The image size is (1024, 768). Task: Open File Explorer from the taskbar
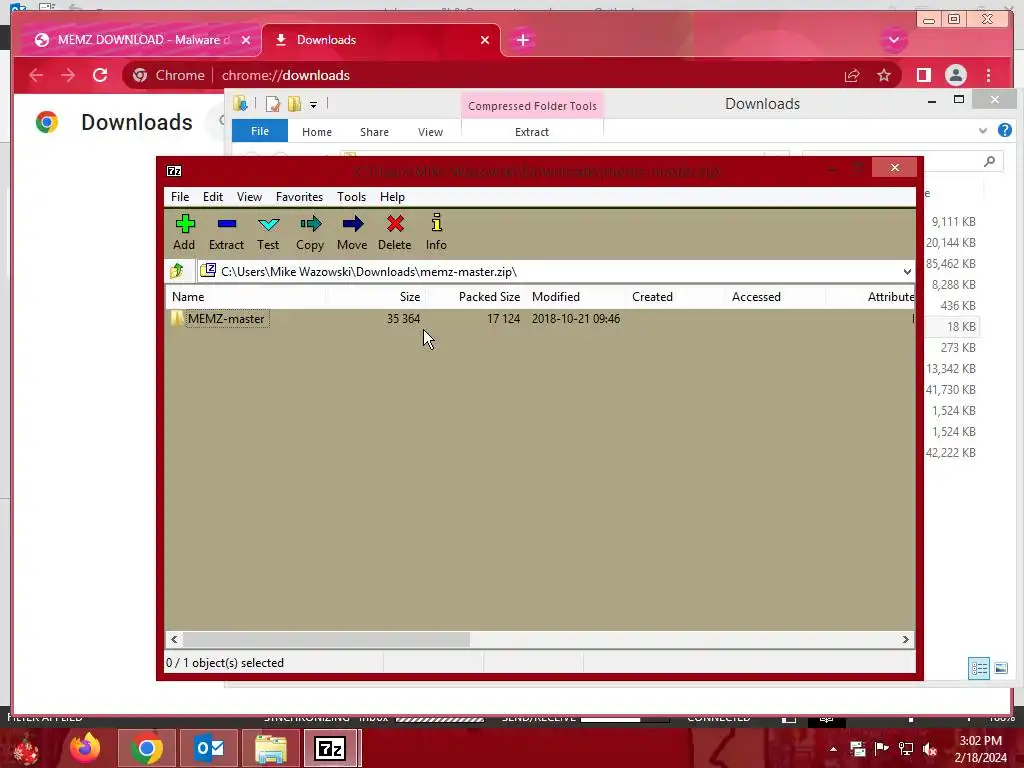(271, 748)
